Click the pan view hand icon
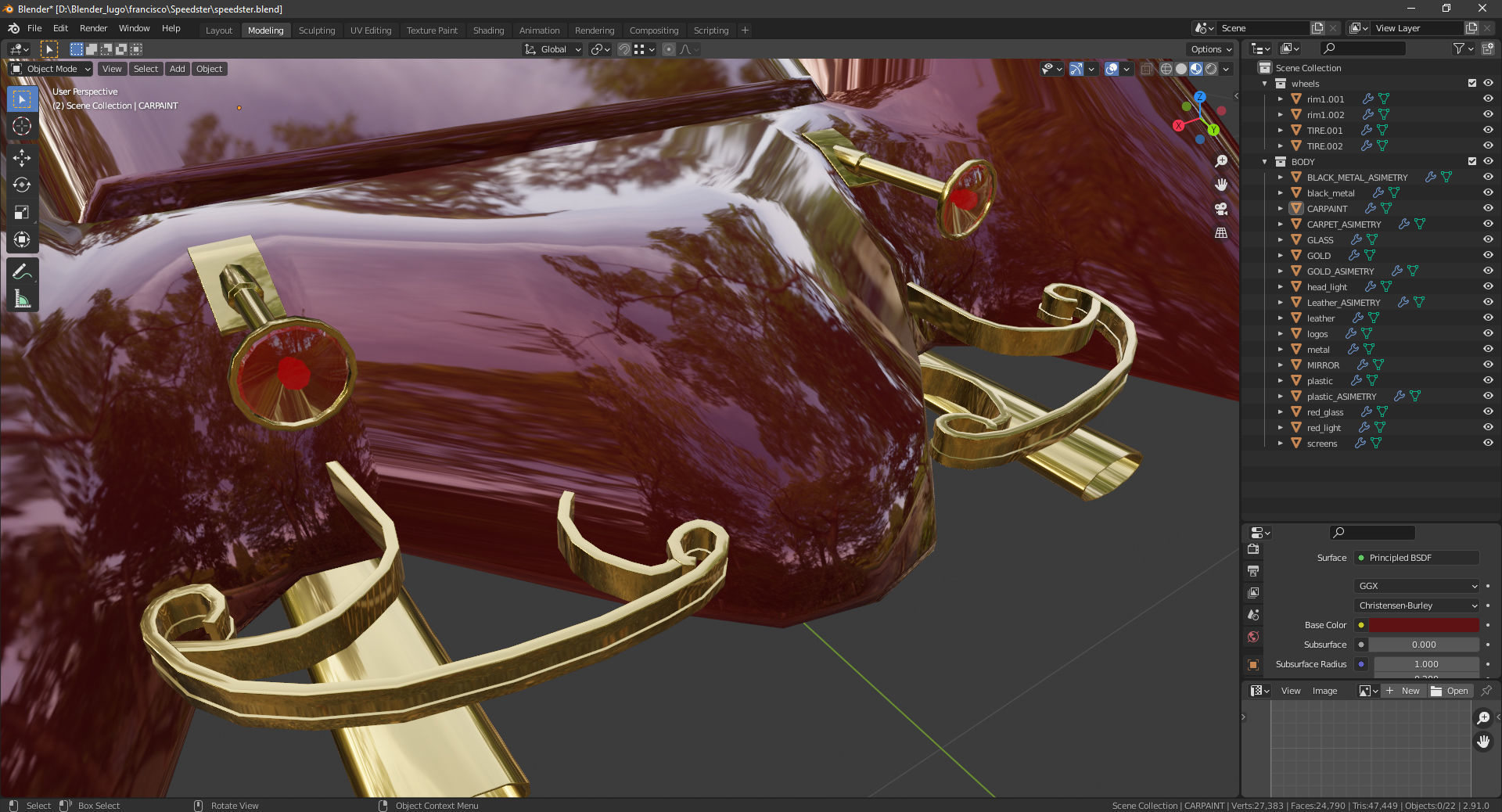The width and height of the screenshot is (1502, 812). tap(1221, 185)
